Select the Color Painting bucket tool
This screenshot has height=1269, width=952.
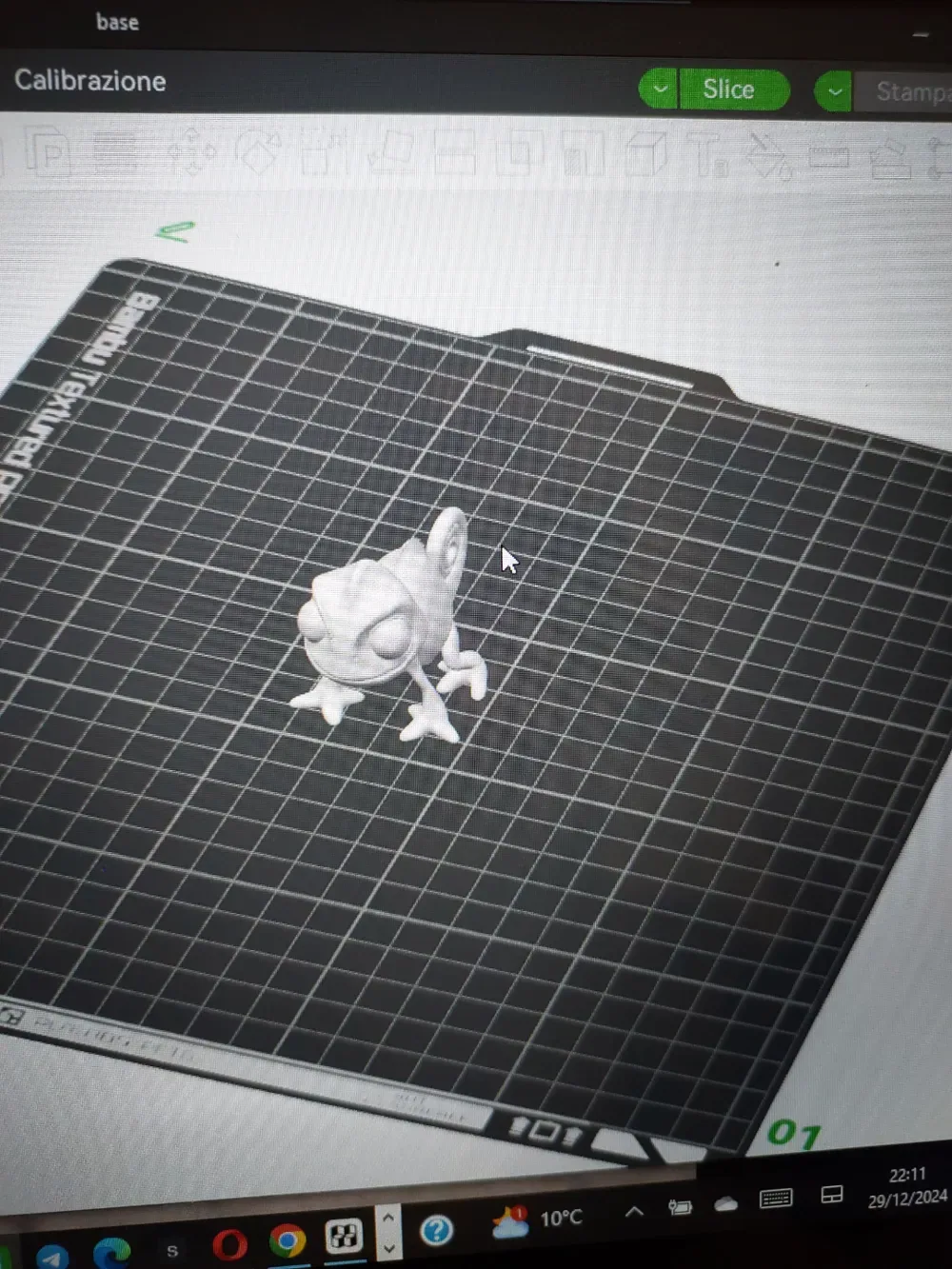click(769, 156)
